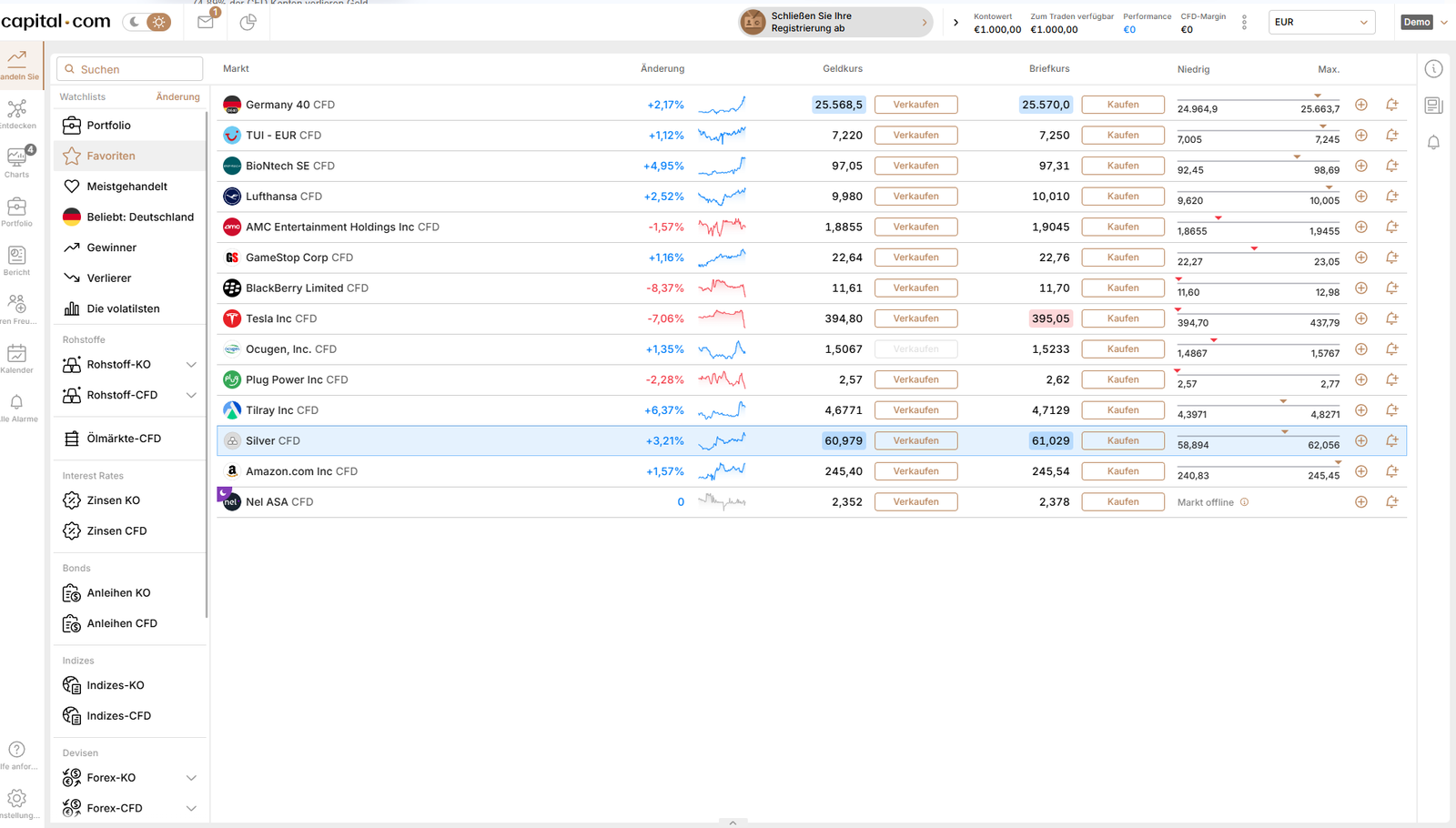Open the Meistgehandelt list
Image resolution: width=1456 pixels, height=828 pixels.
click(x=129, y=187)
